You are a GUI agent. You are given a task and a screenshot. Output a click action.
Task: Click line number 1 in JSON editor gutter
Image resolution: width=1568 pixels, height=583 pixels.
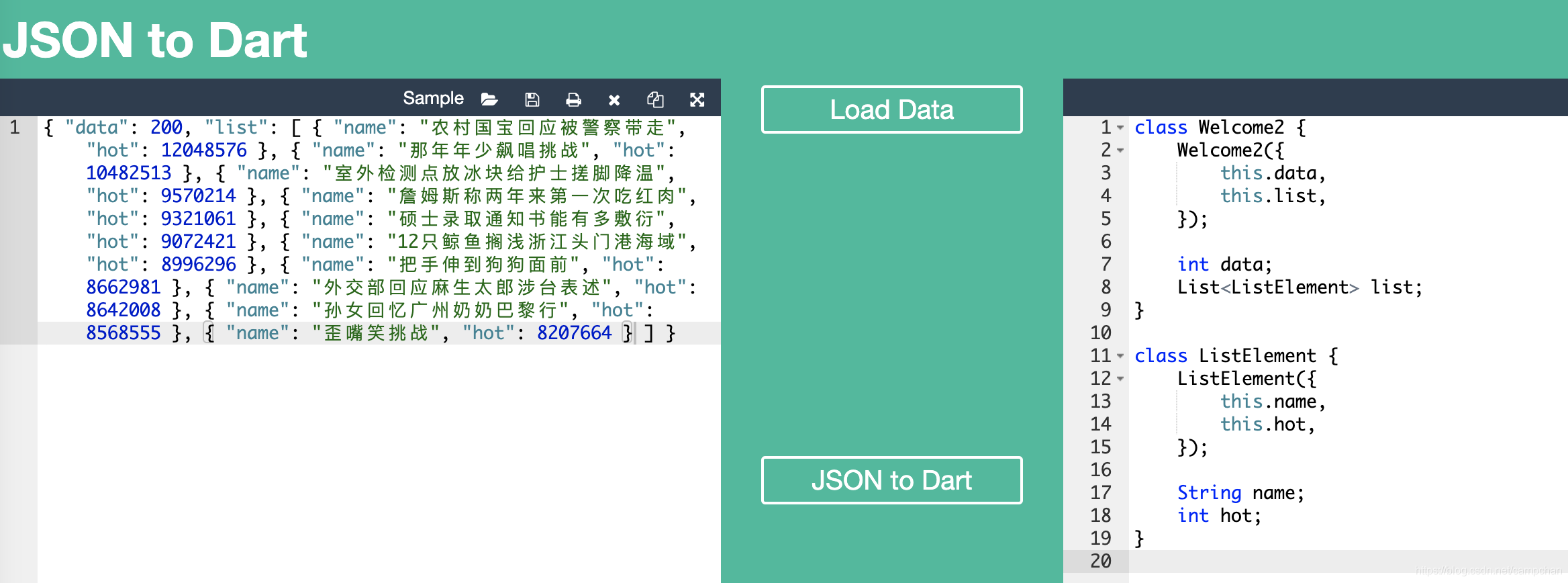click(15, 128)
